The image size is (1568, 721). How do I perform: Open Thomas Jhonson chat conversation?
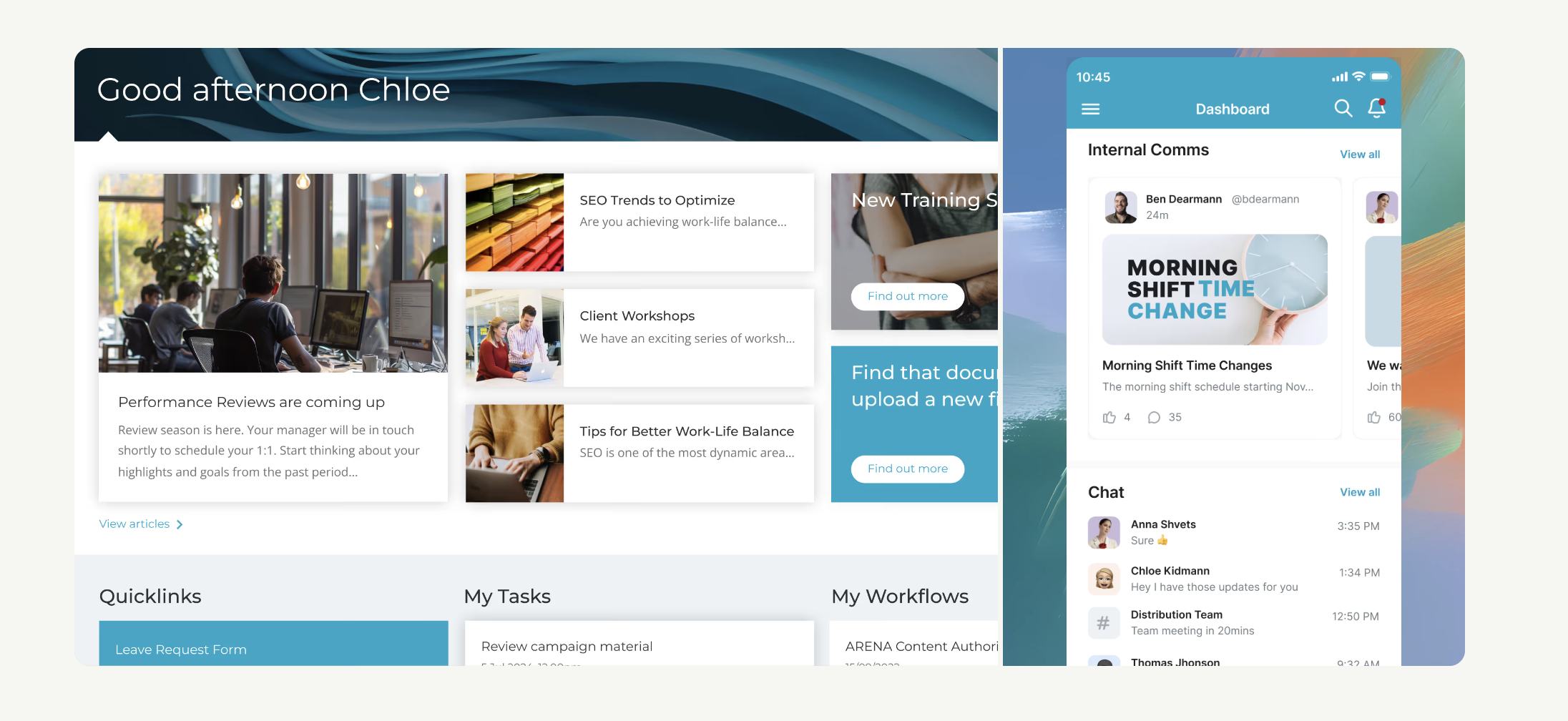1234,661
